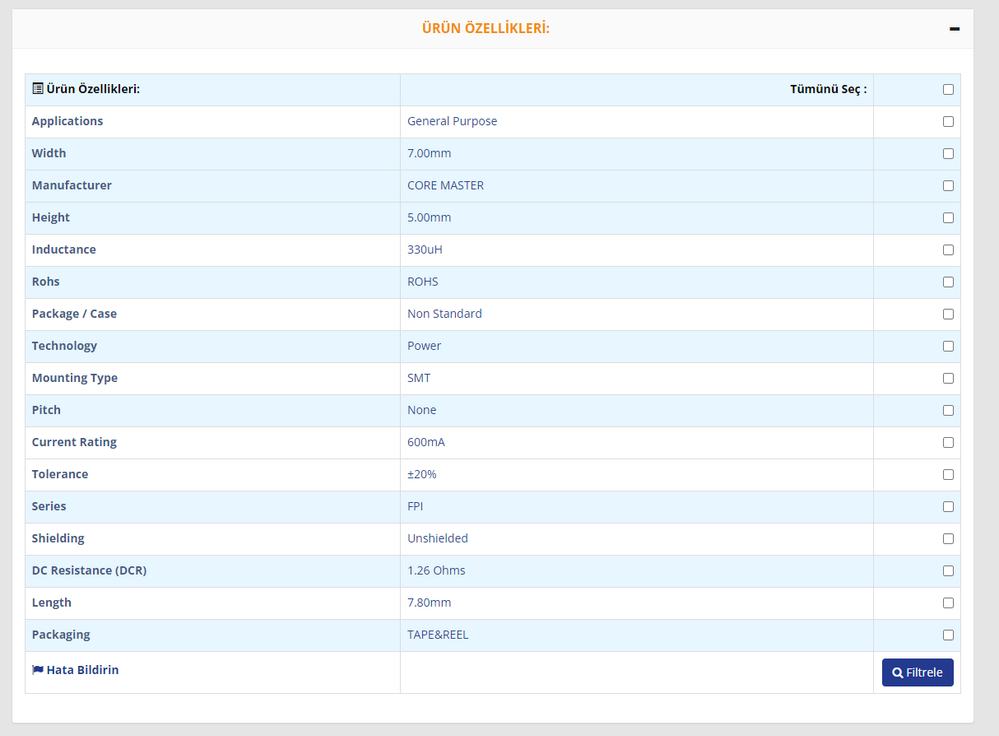The image size is (999, 736).
Task: Click the Power technology value
Action: 424,346
